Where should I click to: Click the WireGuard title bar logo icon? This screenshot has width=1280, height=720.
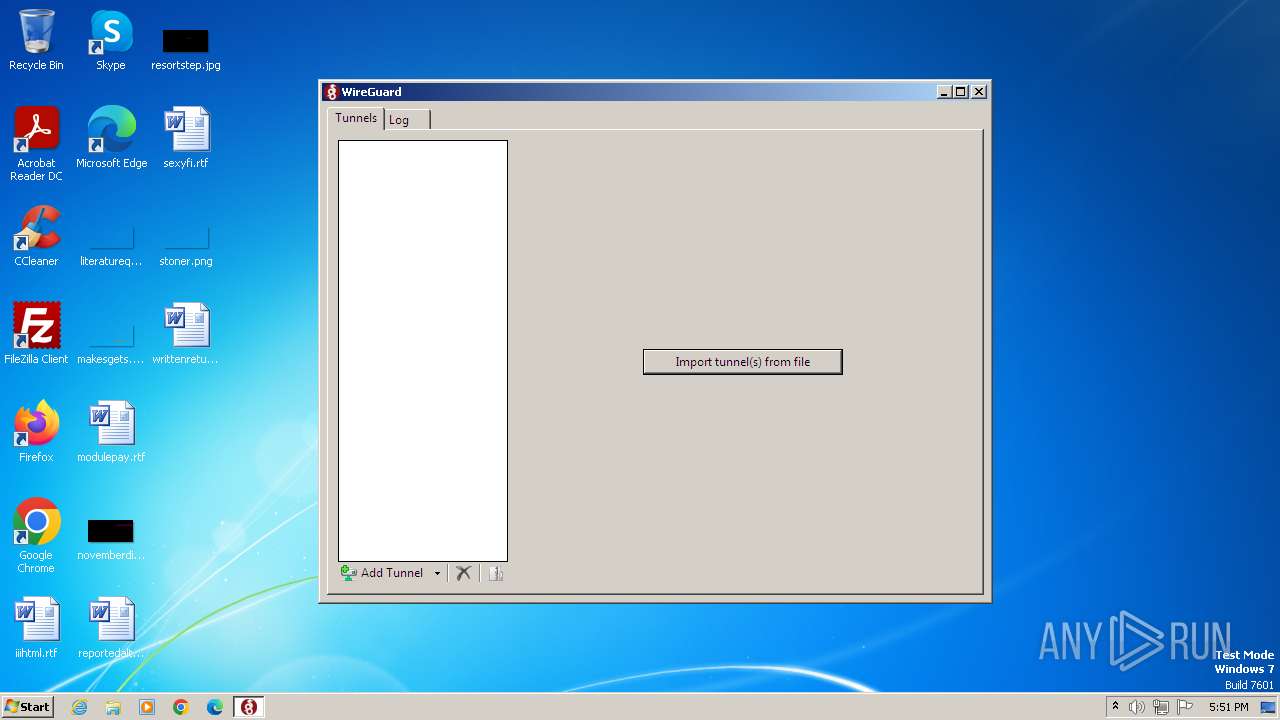pos(331,92)
